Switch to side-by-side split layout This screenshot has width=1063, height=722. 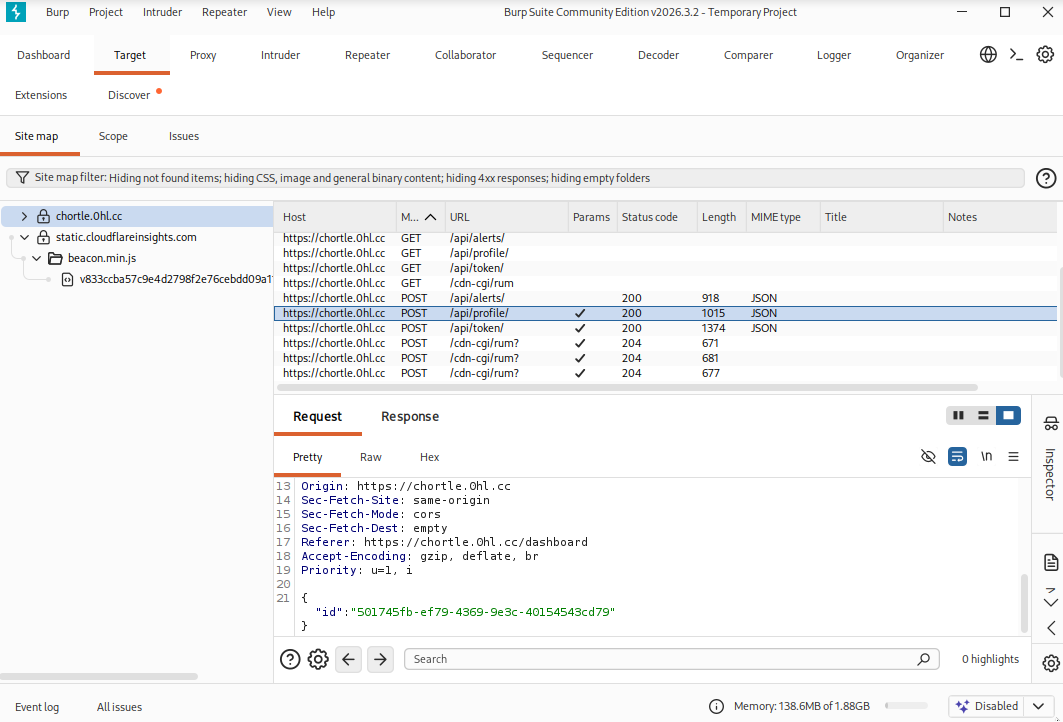(x=958, y=416)
